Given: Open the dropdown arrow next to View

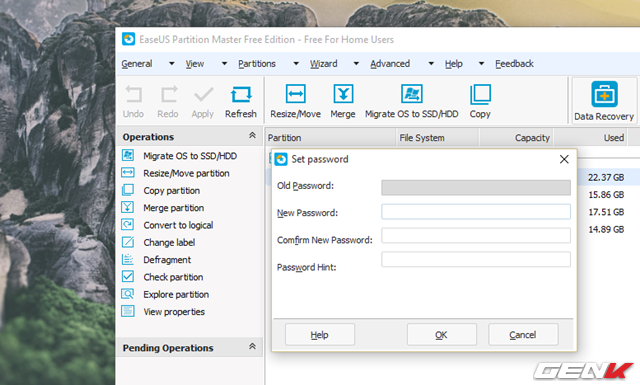Looking at the screenshot, I should coord(224,64).
